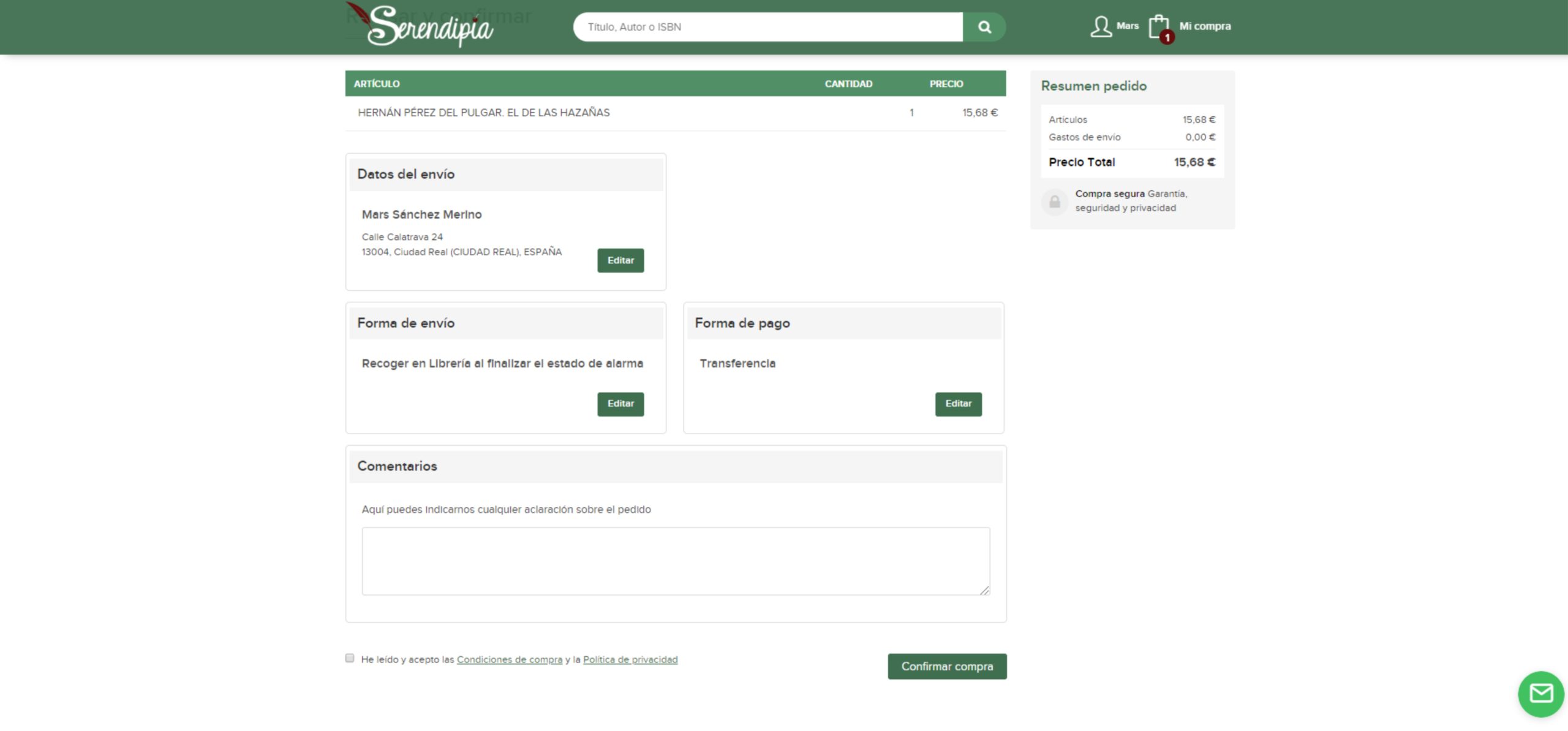Open the green envelope contact bubble
Viewport: 1568px width, 731px height.
tap(1541, 694)
